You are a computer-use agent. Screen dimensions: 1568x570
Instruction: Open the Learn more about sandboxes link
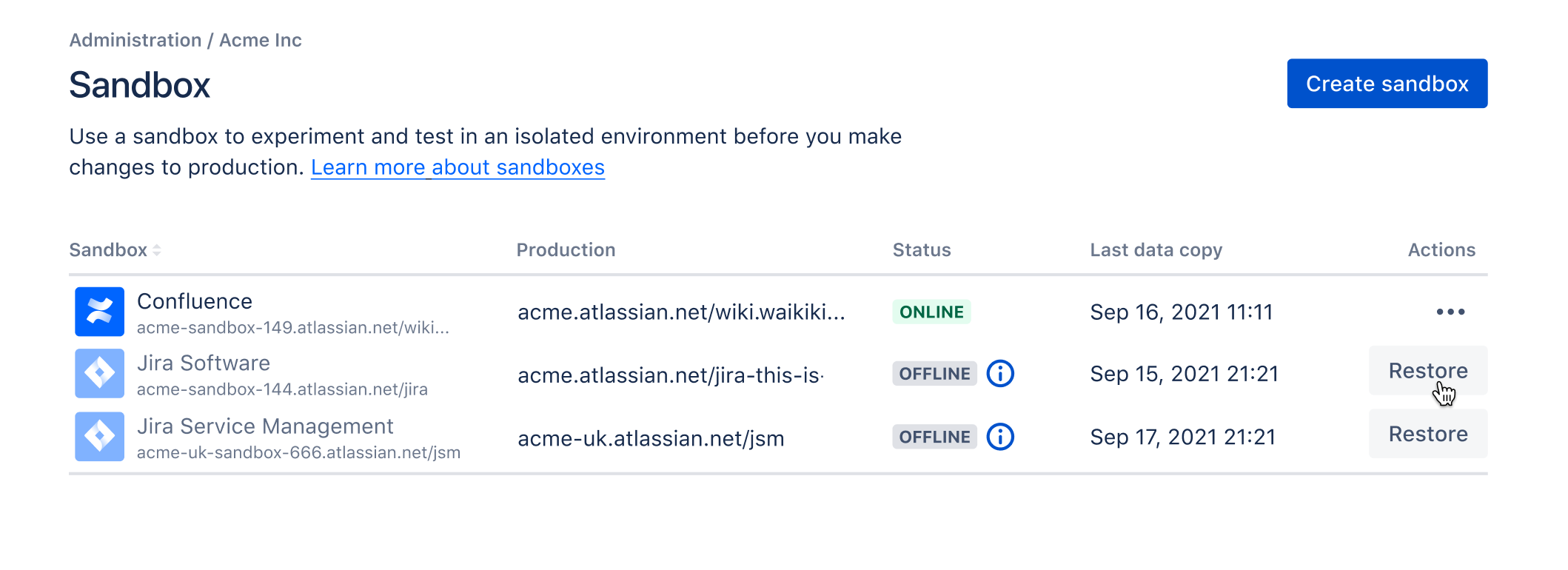pos(458,167)
